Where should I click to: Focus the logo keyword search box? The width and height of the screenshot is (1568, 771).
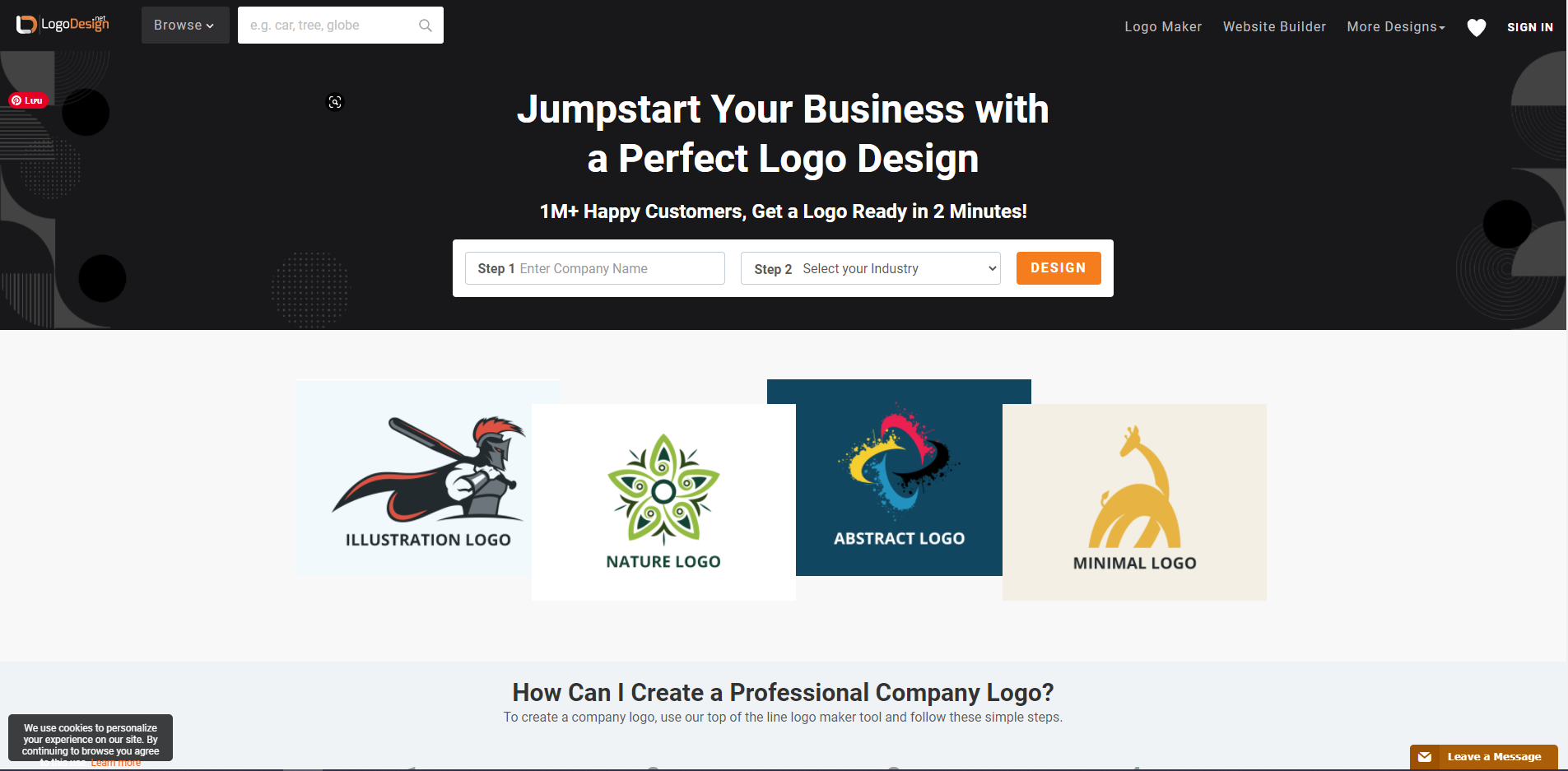click(x=341, y=26)
